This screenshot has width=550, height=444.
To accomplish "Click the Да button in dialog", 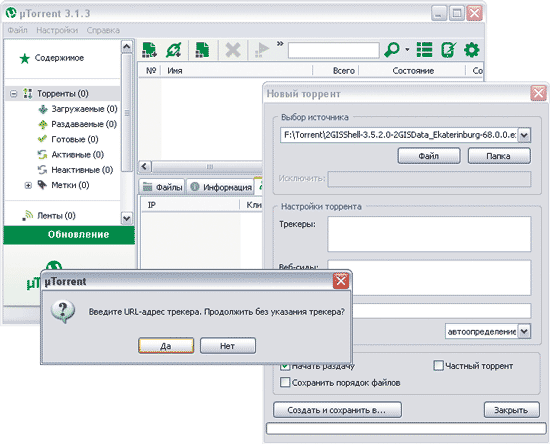I will (166, 346).
